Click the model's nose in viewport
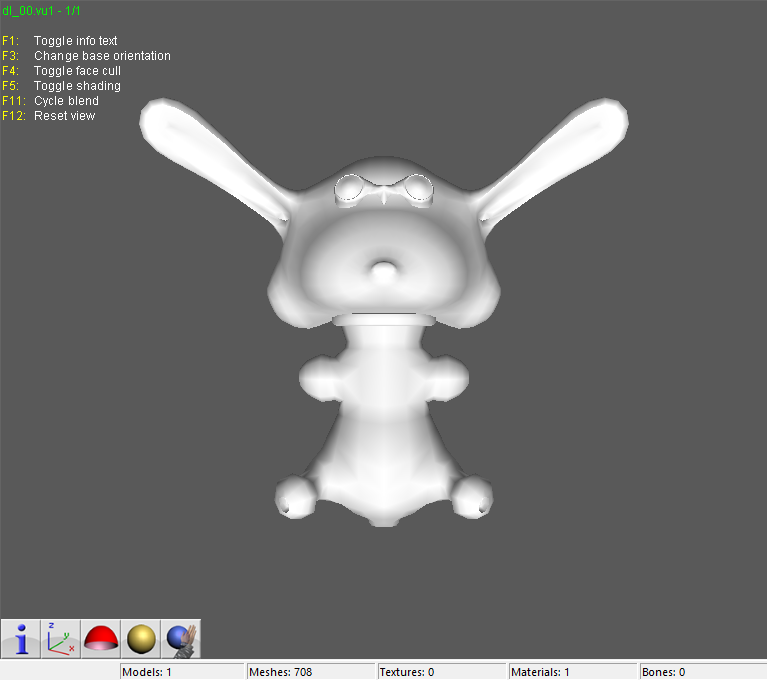Image resolution: width=767 pixels, height=680 pixels. coord(383,270)
